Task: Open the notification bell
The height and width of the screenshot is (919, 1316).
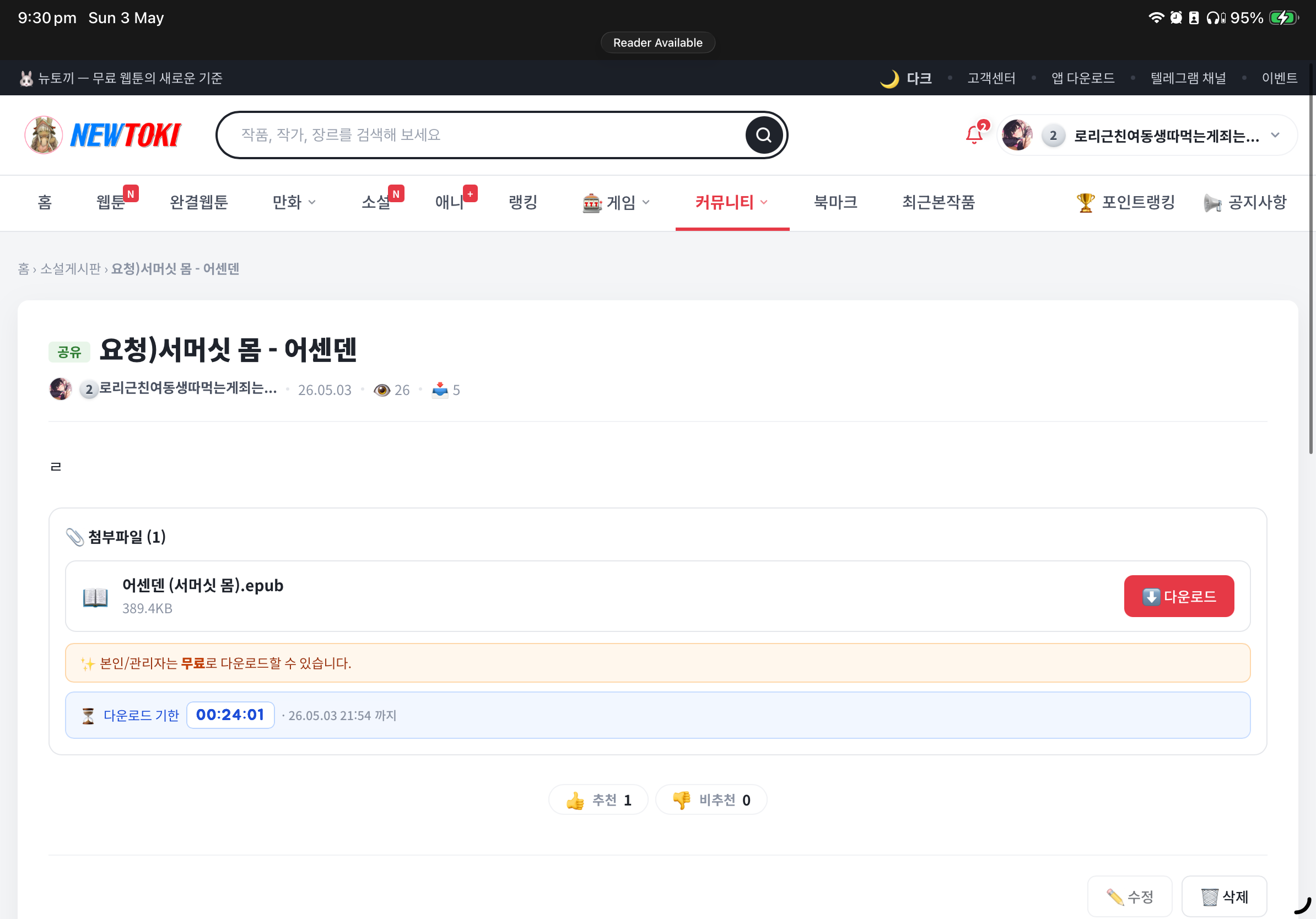Action: [974, 134]
